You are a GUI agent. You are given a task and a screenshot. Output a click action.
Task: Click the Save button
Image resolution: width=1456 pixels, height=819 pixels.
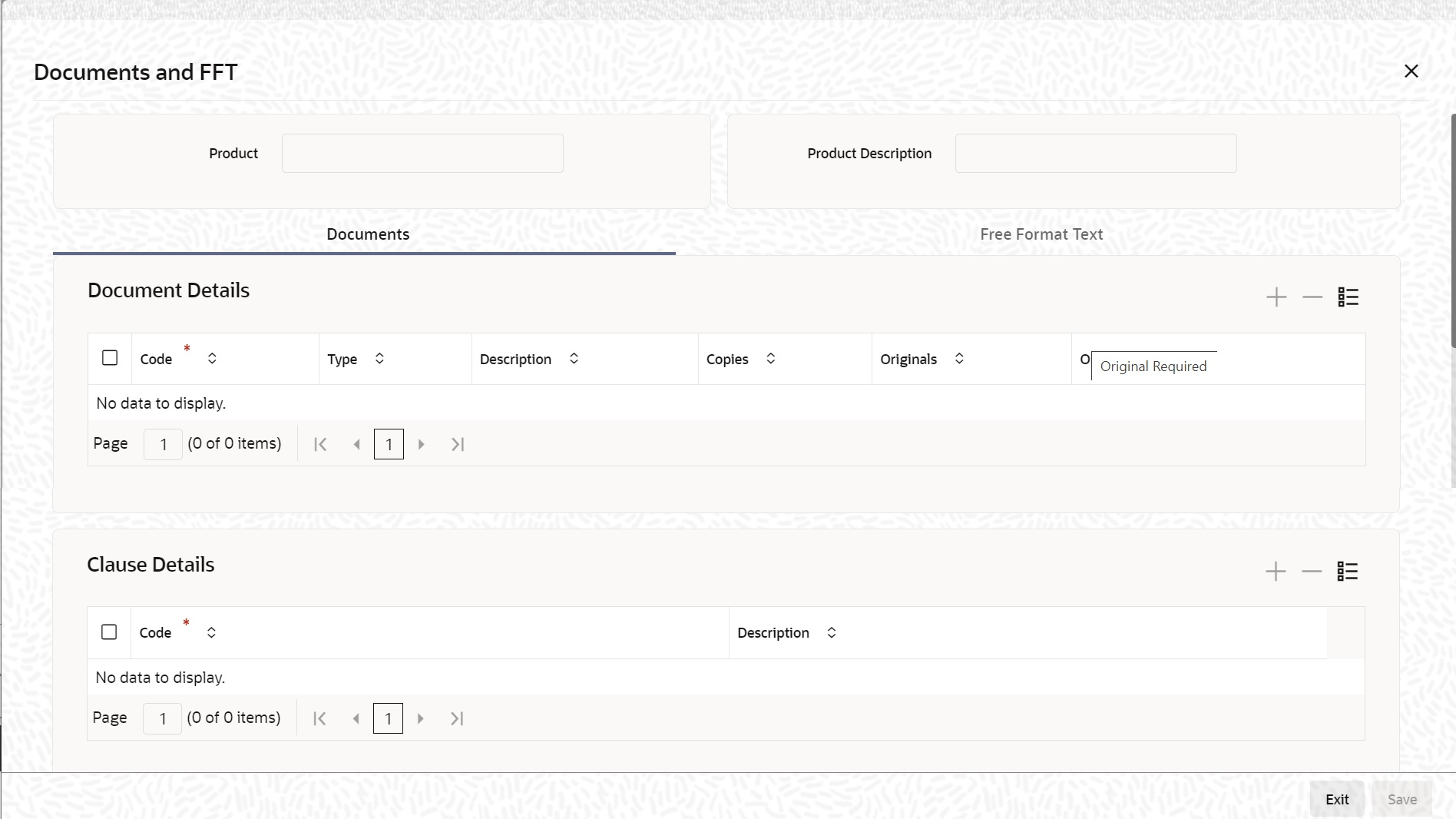coord(1402,799)
